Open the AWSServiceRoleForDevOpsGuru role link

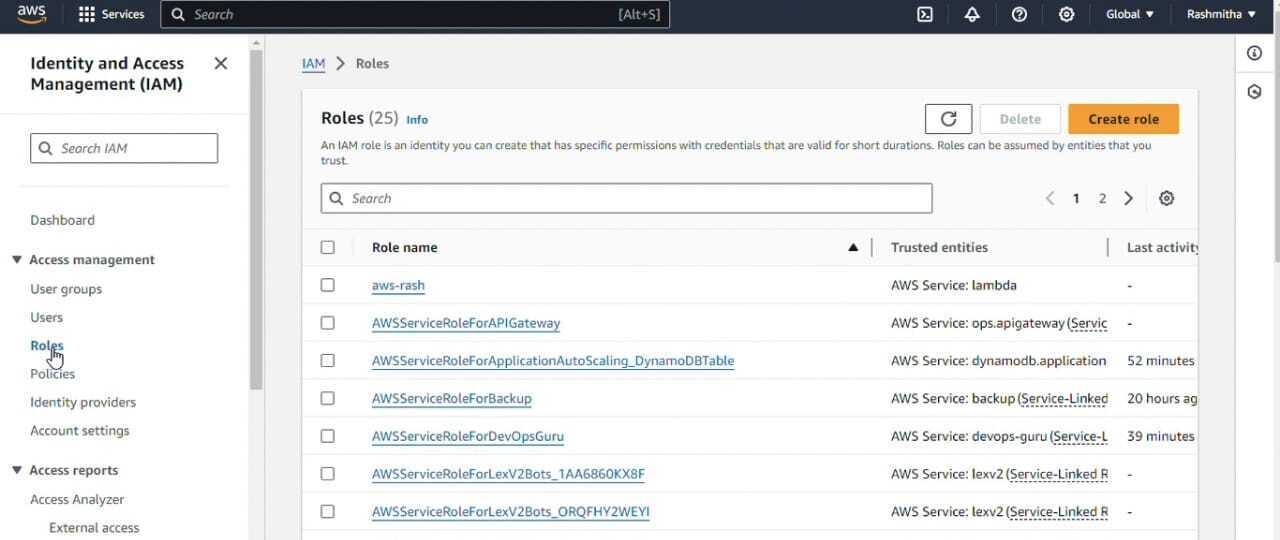pos(467,436)
